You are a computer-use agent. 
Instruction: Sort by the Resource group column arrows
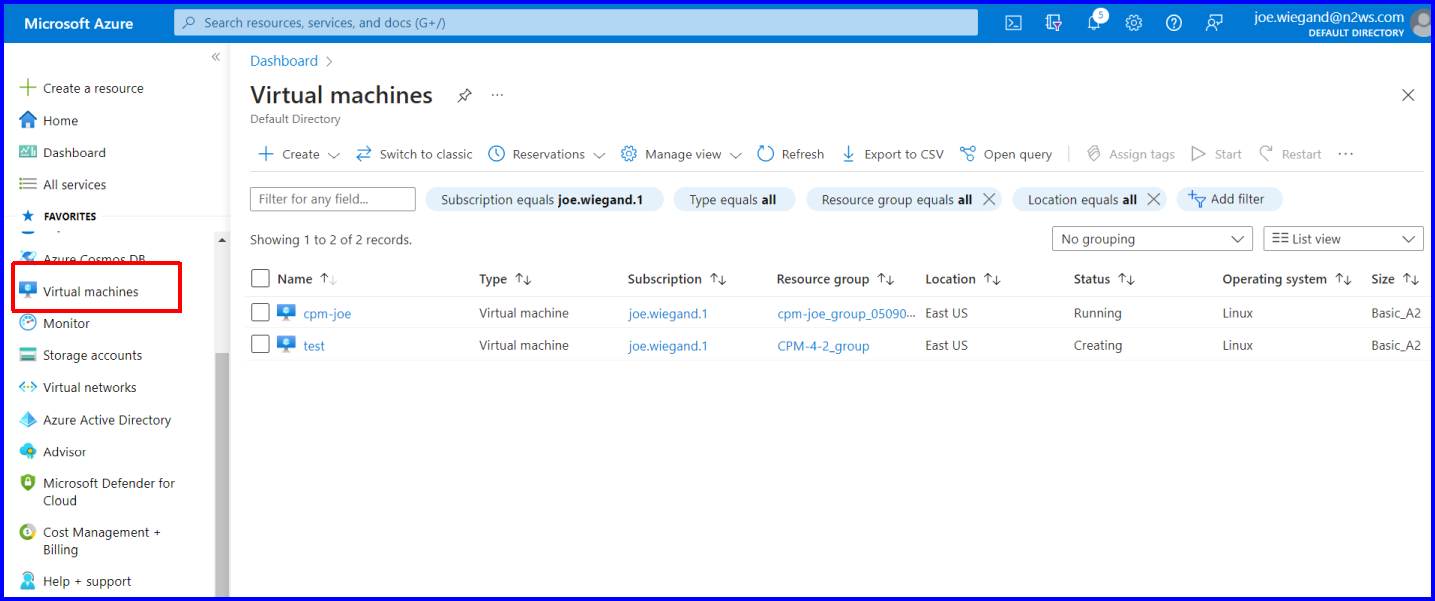click(x=885, y=279)
